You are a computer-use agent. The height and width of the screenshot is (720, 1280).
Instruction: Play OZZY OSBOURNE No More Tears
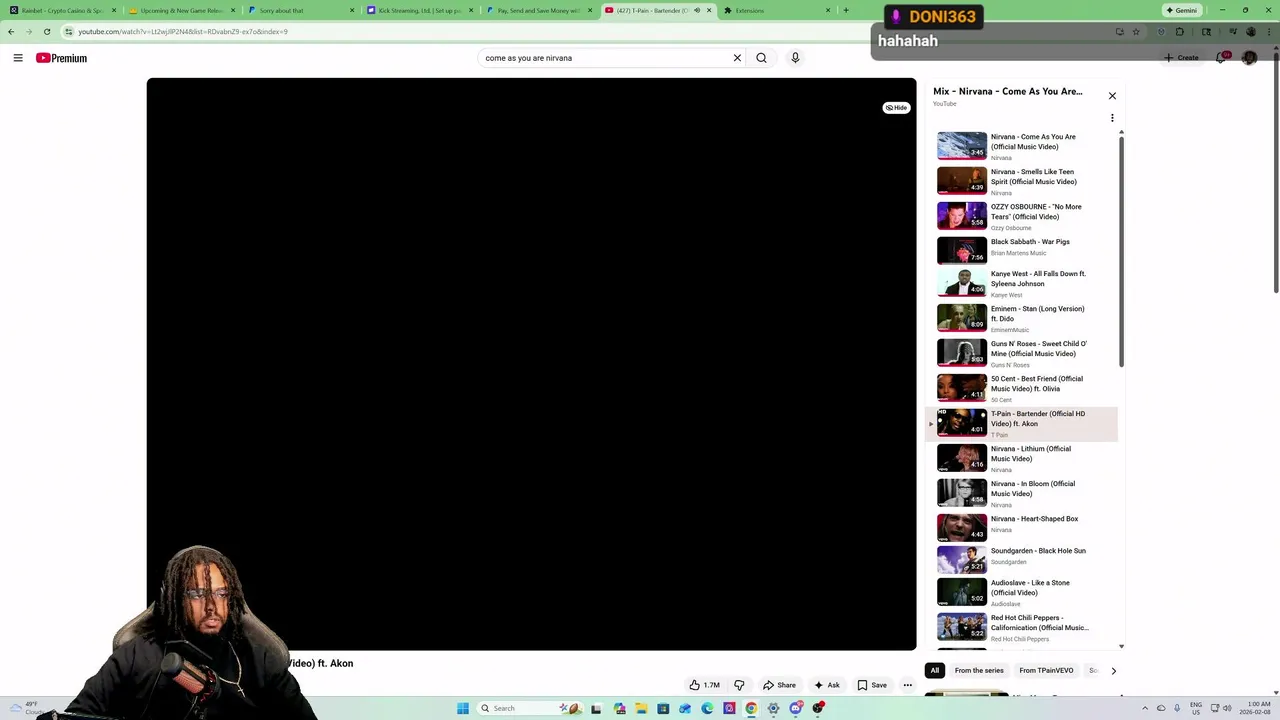[x=1022, y=216]
